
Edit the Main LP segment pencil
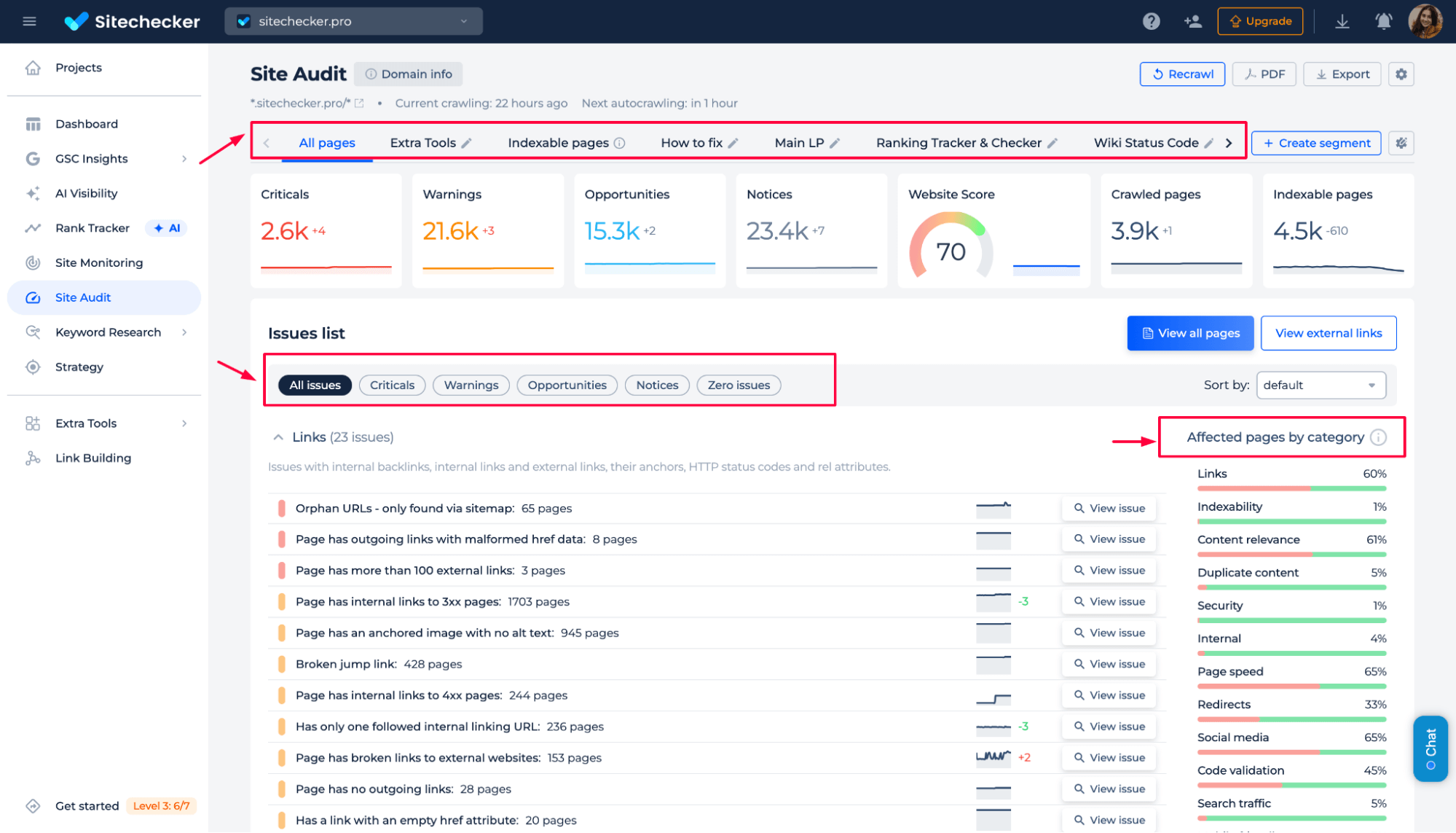coord(835,143)
